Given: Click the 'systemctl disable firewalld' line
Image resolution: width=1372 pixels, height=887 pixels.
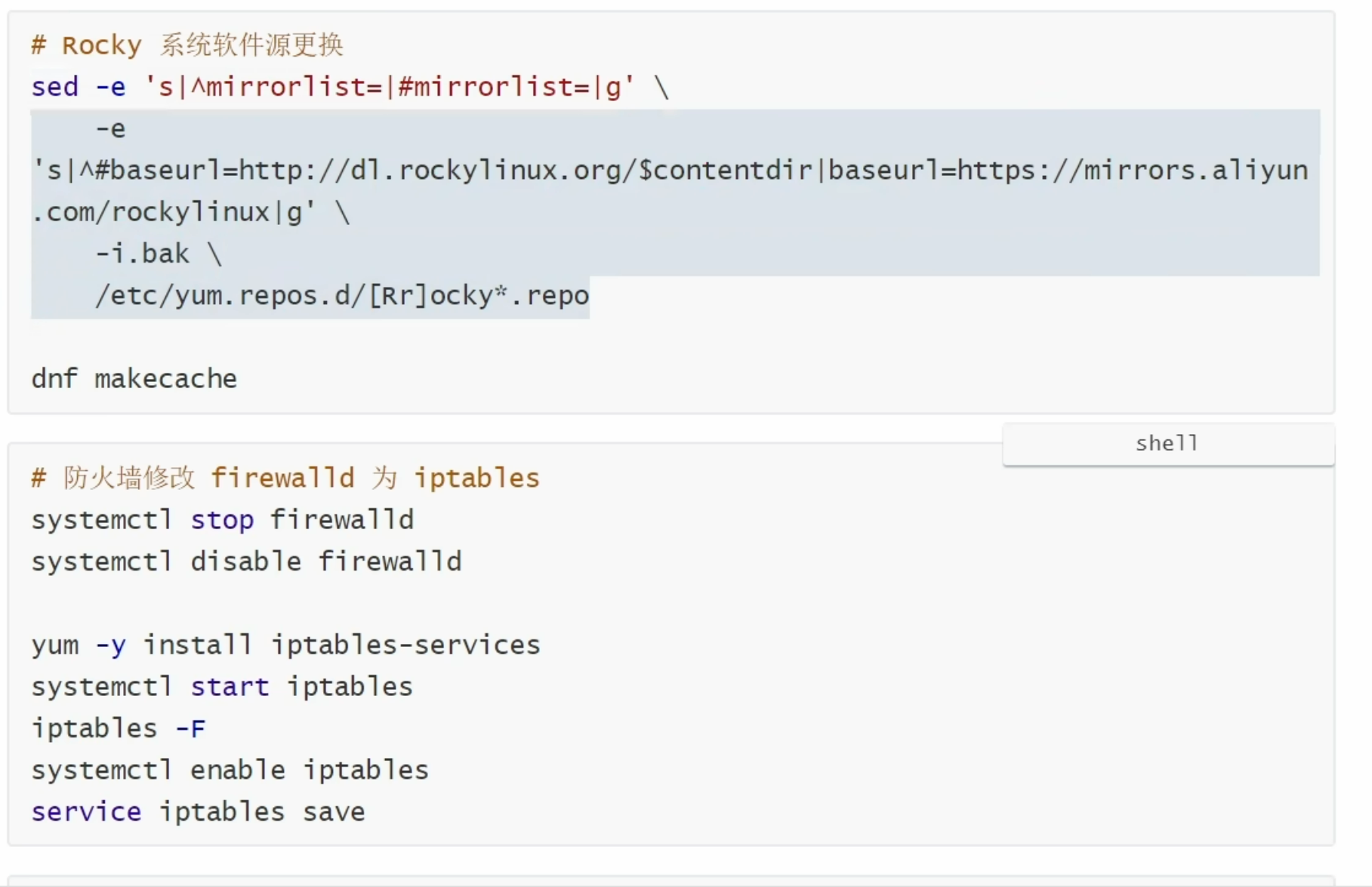Looking at the screenshot, I should click(x=246, y=561).
